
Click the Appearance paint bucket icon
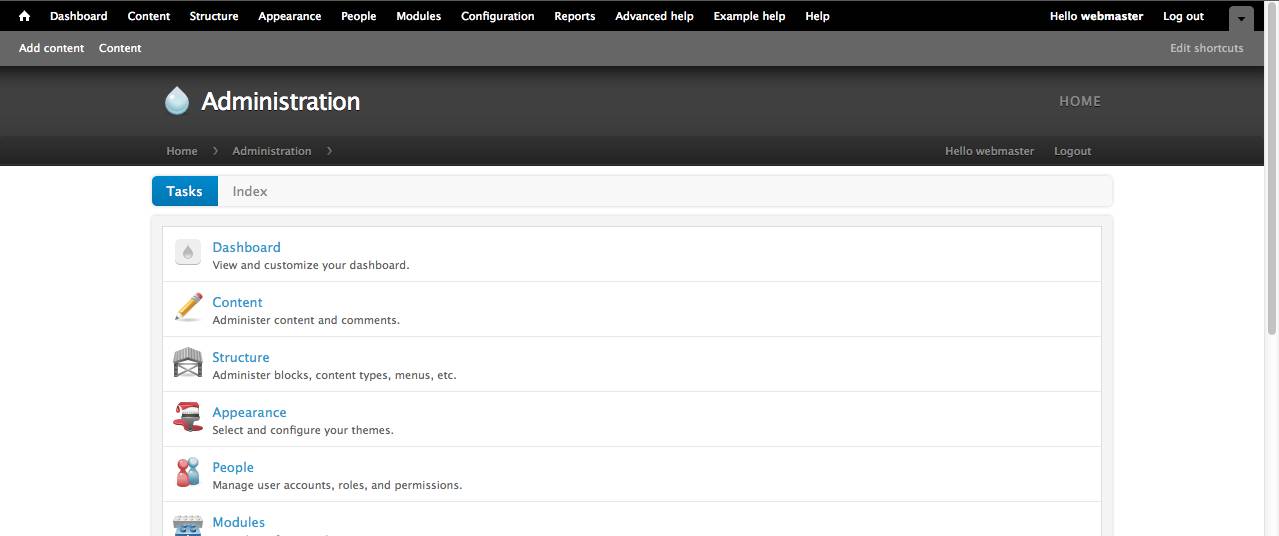pyautogui.click(x=188, y=417)
